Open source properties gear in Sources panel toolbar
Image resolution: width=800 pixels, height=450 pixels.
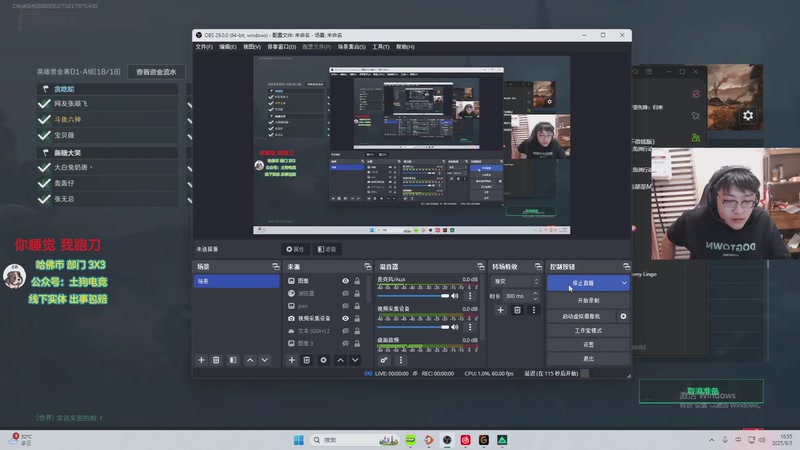click(323, 360)
